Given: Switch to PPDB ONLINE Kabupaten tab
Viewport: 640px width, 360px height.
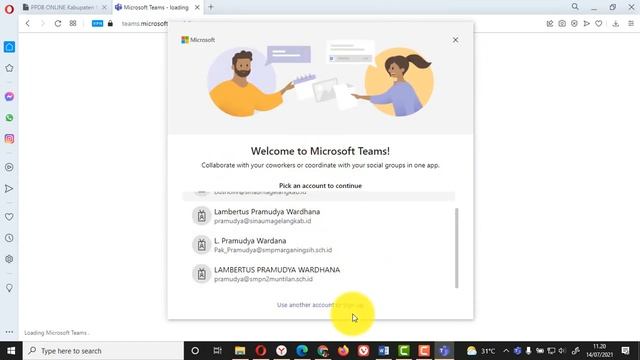Looking at the screenshot, I should tap(64, 7).
